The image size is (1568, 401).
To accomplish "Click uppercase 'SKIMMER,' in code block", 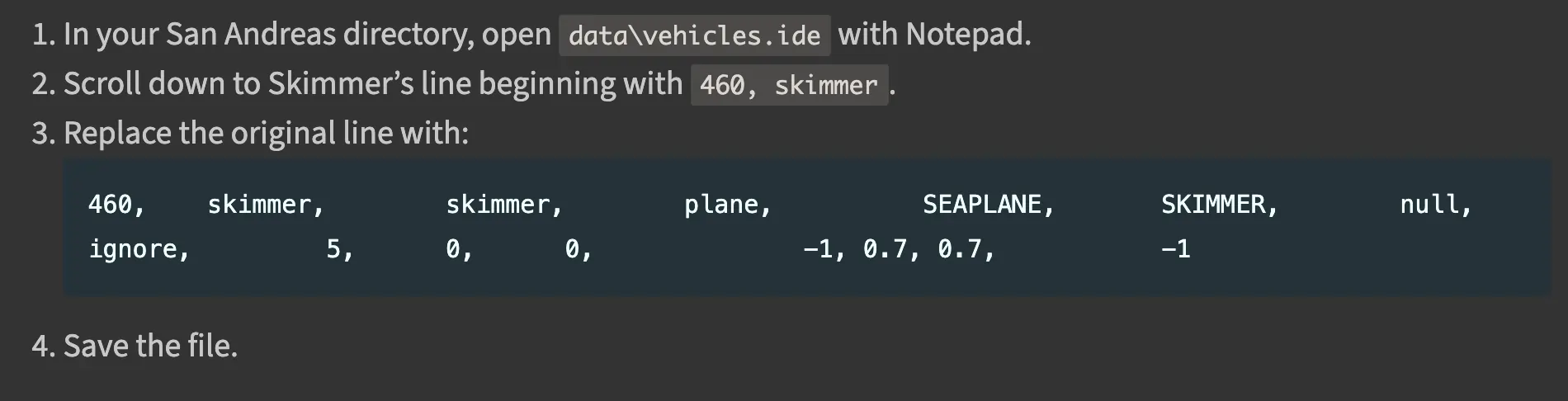I will point(1220,204).
